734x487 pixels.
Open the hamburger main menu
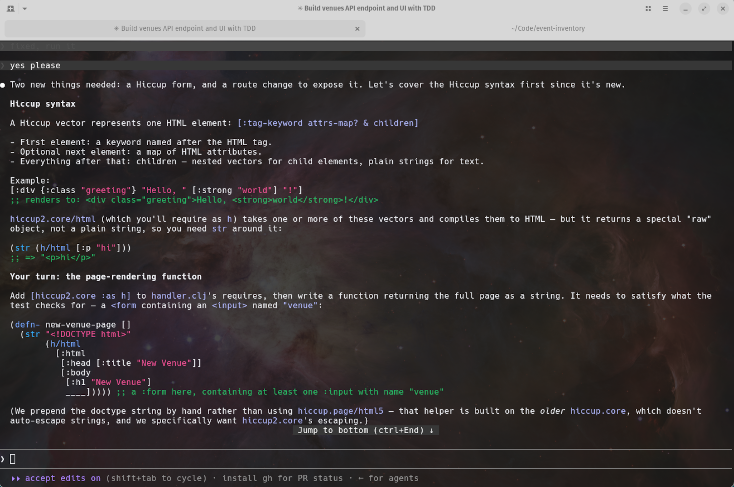[x=665, y=8]
